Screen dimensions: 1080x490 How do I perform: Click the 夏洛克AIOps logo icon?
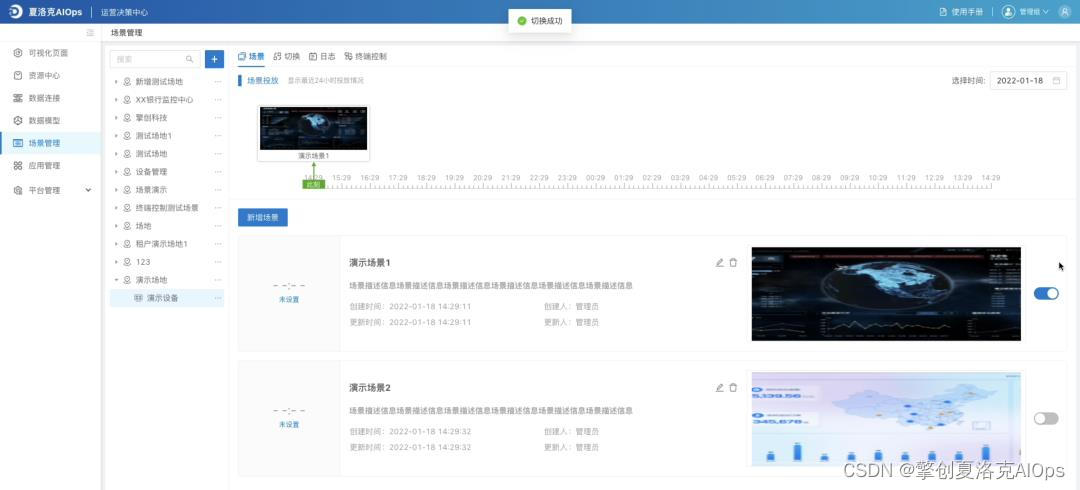point(15,12)
